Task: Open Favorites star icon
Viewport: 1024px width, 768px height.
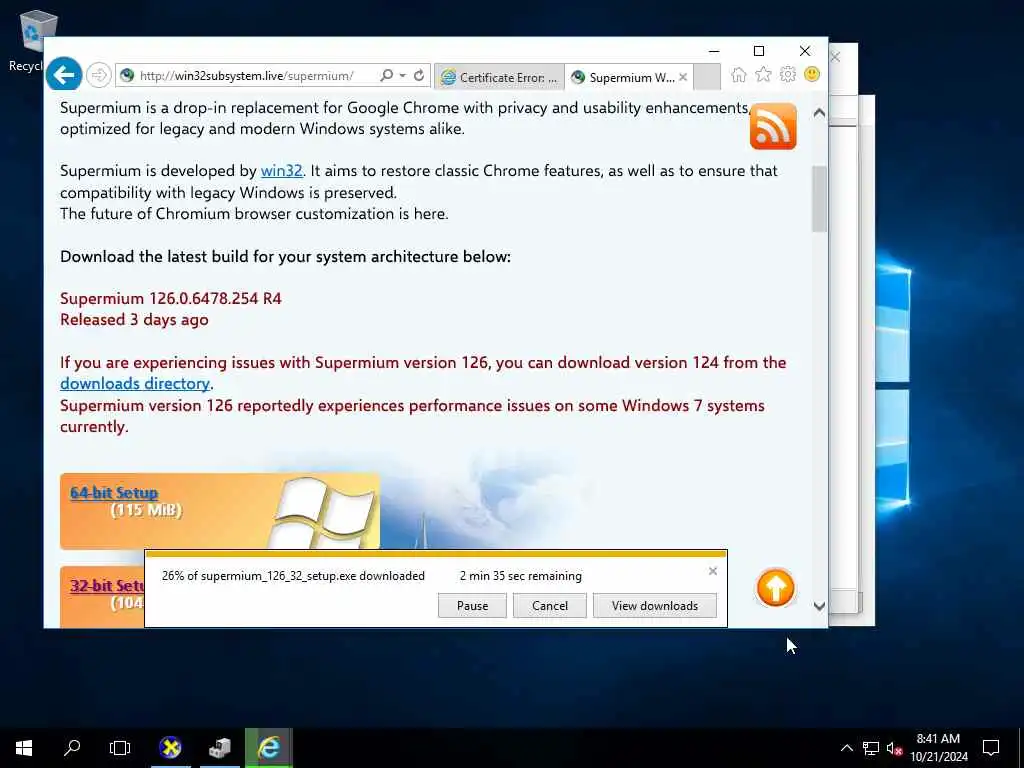Action: 763,74
